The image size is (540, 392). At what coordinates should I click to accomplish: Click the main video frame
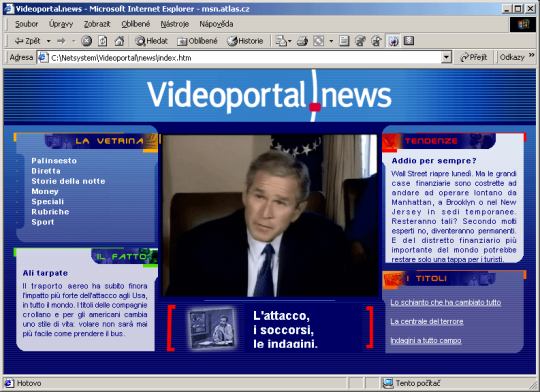[270, 215]
